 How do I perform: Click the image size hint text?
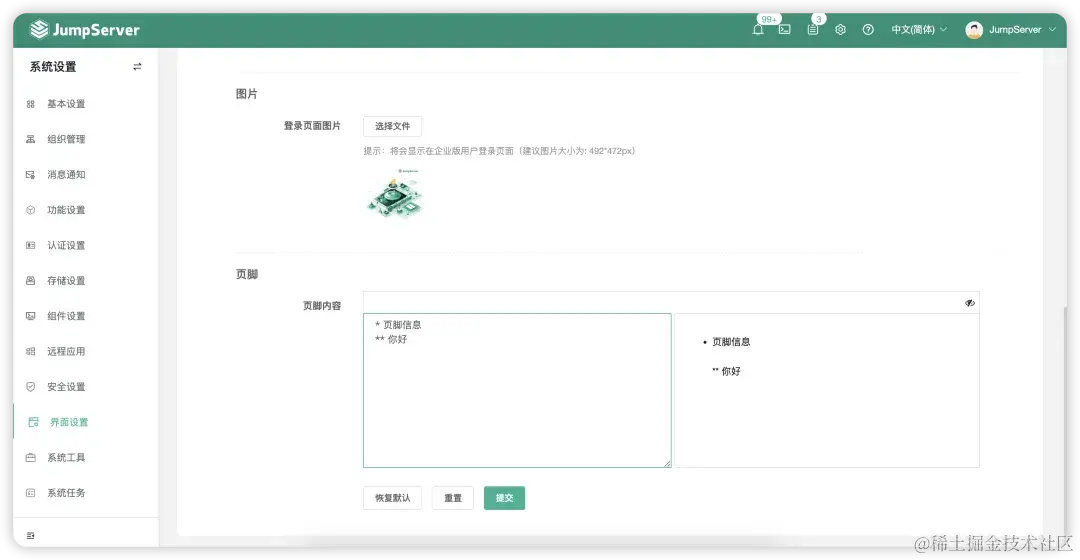tap(499, 151)
